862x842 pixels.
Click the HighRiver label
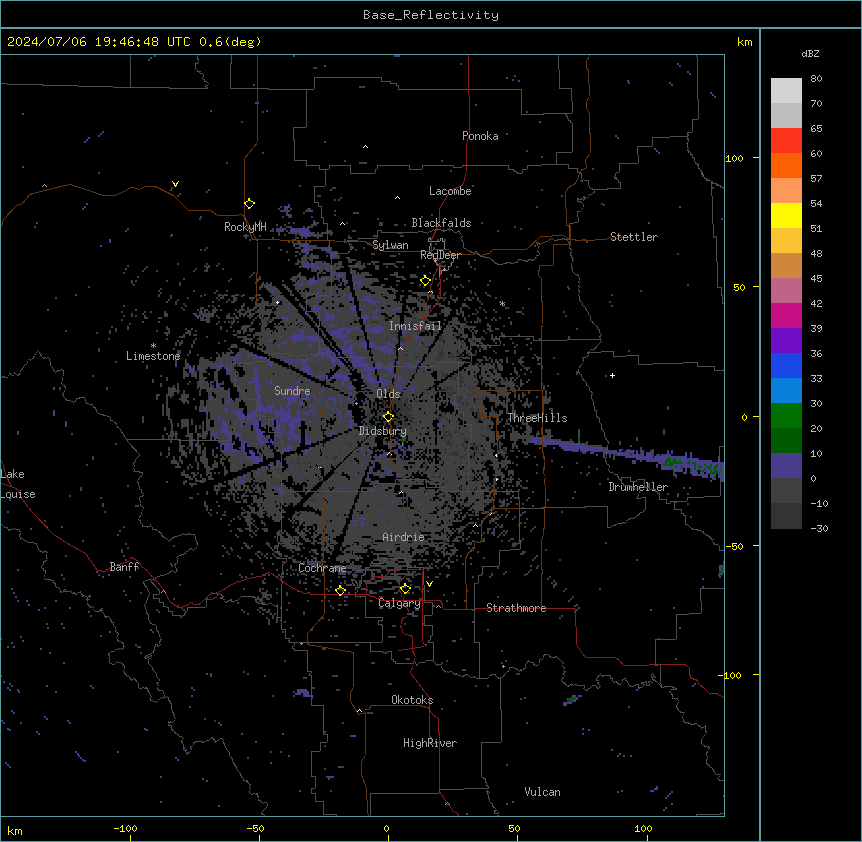tap(430, 743)
